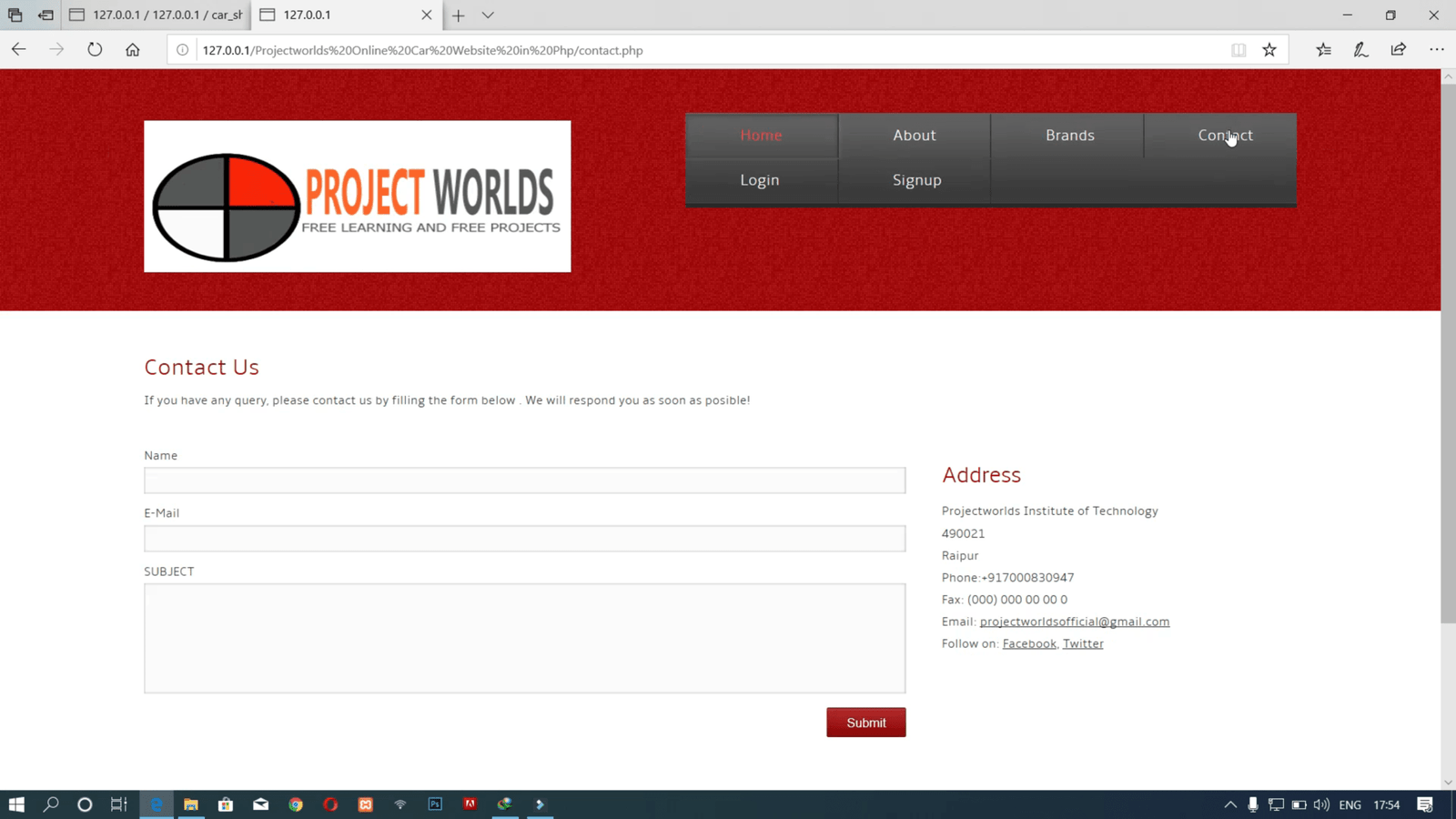
Task: Add page to favorites star icon
Action: [1269, 50]
